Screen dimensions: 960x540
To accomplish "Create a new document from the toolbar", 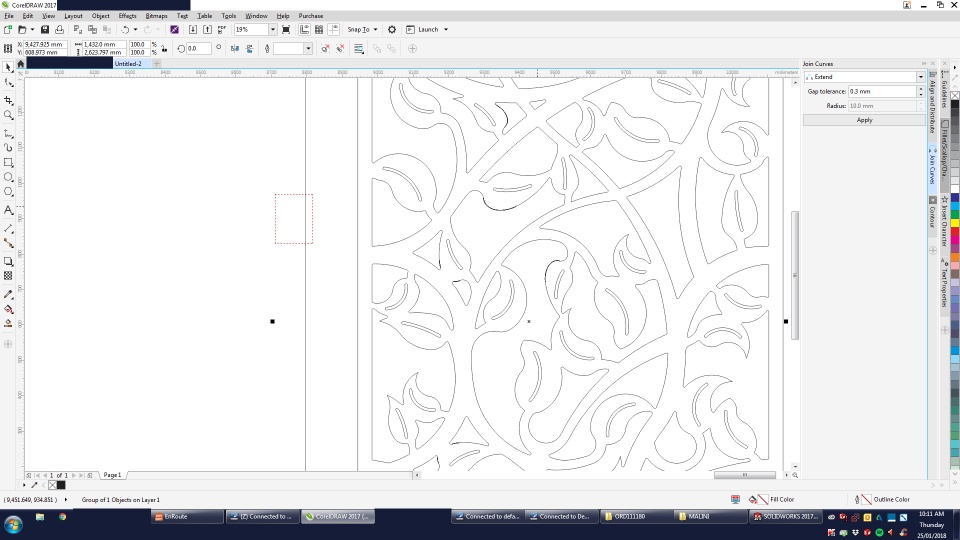I will [7, 29].
